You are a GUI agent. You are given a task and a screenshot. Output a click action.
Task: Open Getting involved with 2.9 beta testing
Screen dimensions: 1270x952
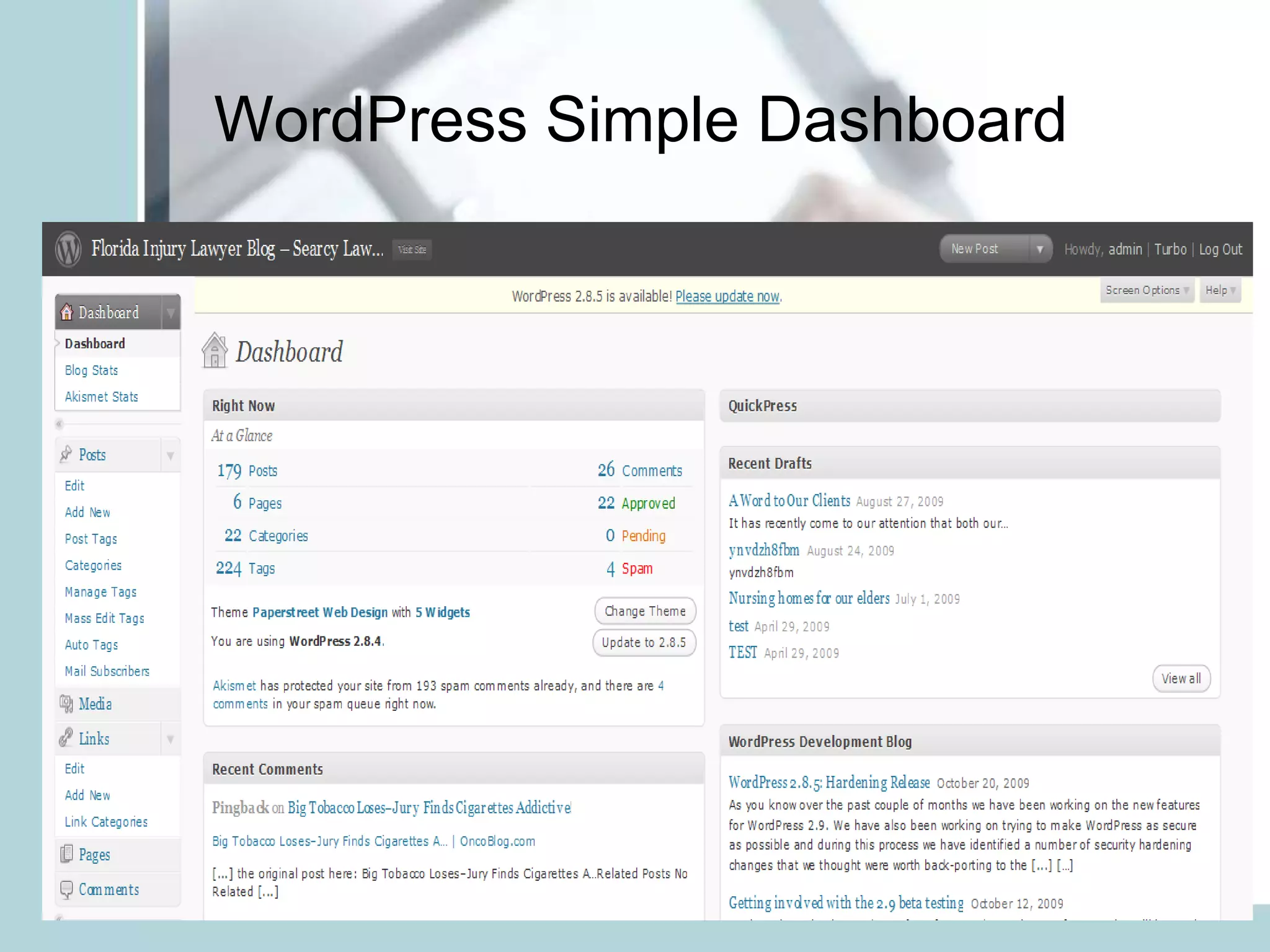[846, 903]
